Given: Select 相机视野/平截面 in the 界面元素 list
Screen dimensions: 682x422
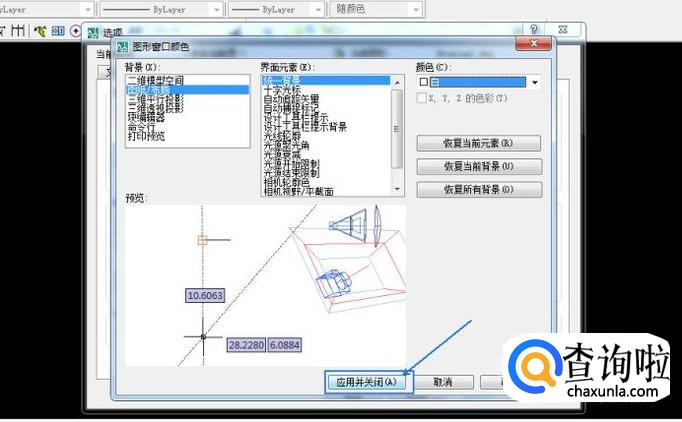Looking at the screenshot, I should 326,191.
